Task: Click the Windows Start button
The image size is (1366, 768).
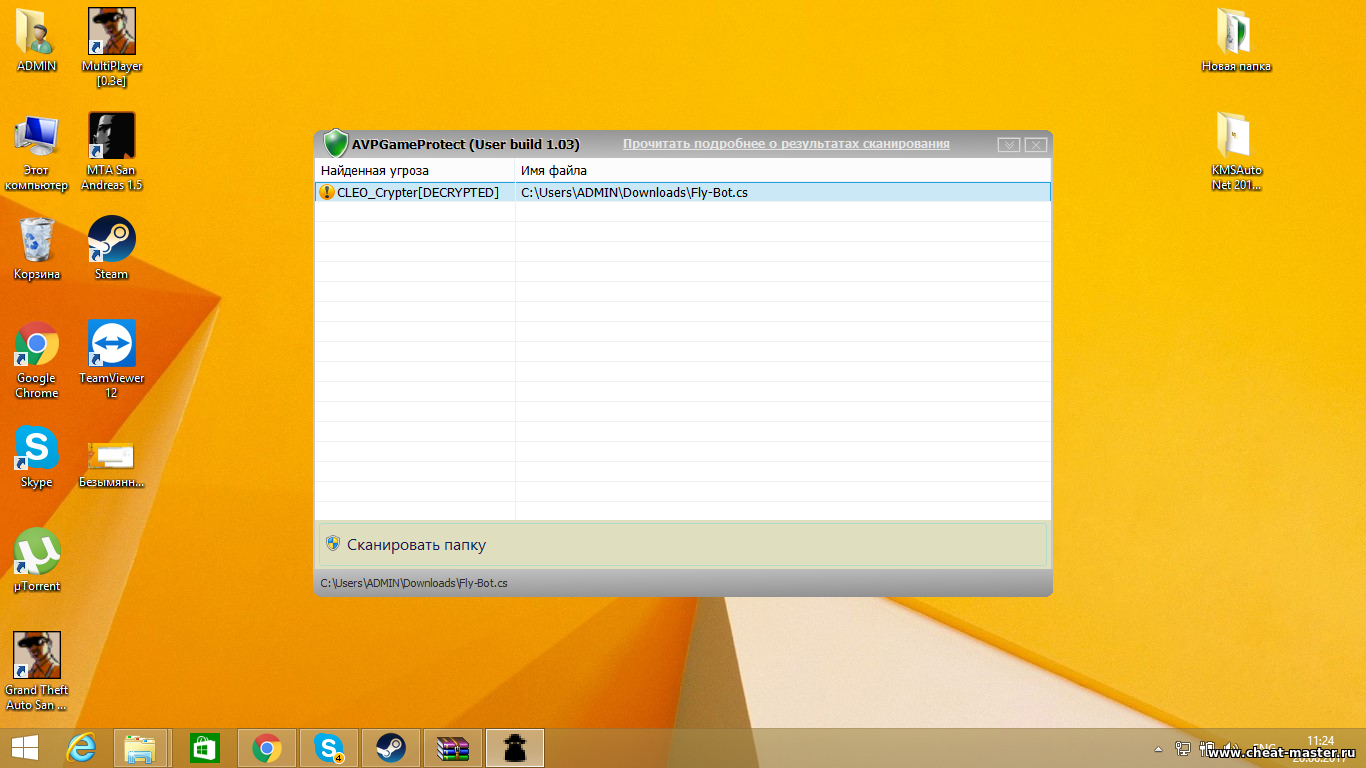Action: [x=25, y=748]
